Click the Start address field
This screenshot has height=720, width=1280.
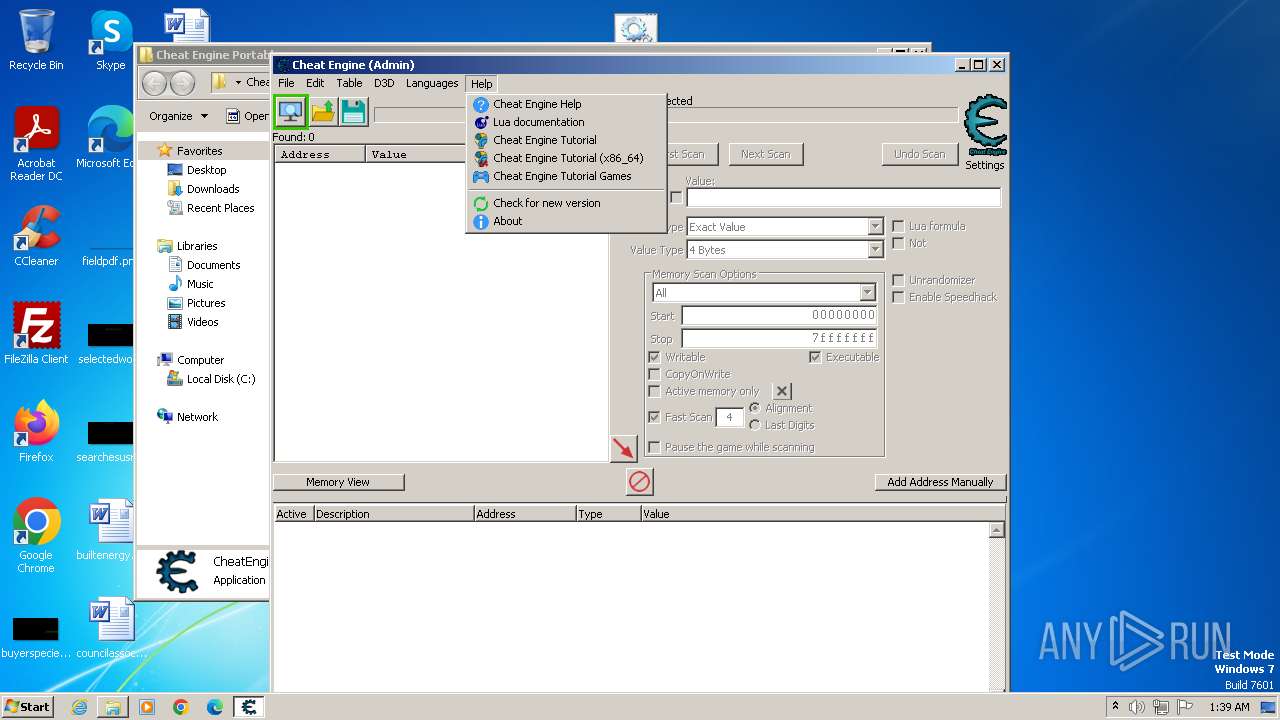[x=779, y=316]
